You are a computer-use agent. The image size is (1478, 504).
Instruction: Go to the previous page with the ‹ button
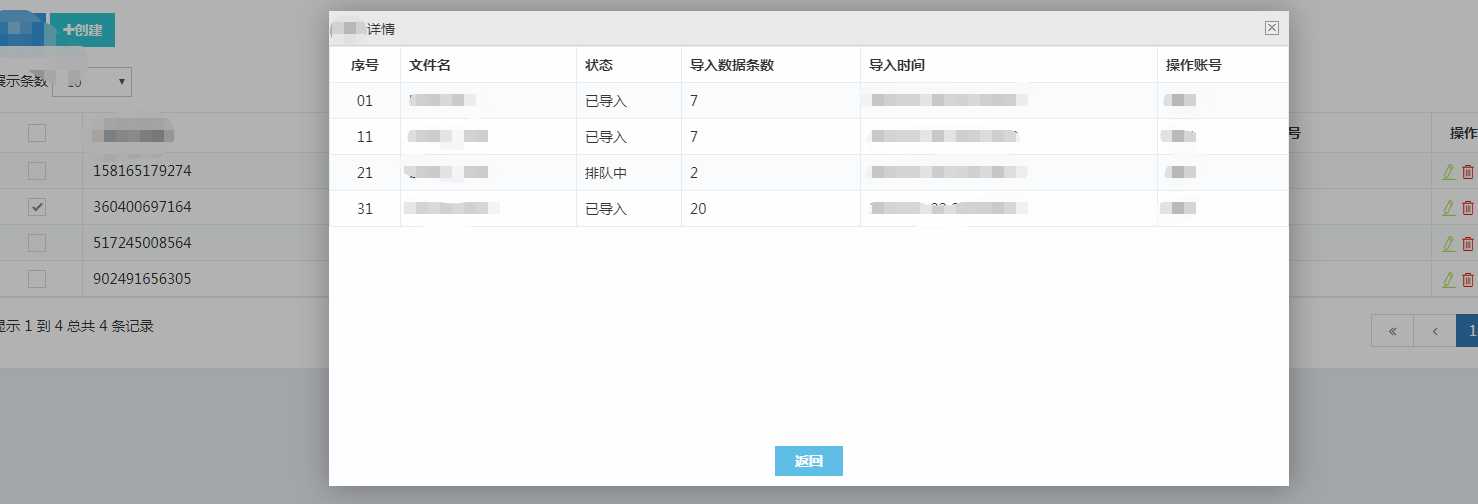point(1435,331)
